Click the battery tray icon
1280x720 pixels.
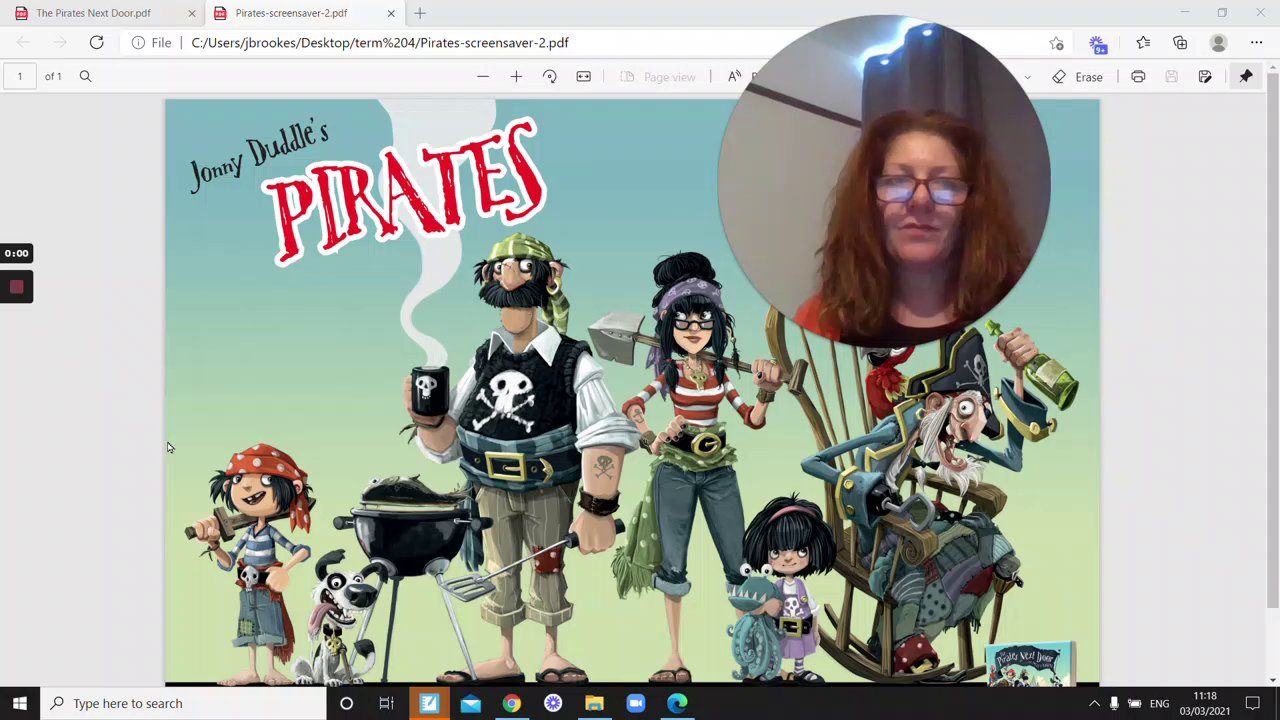pos(1134,704)
